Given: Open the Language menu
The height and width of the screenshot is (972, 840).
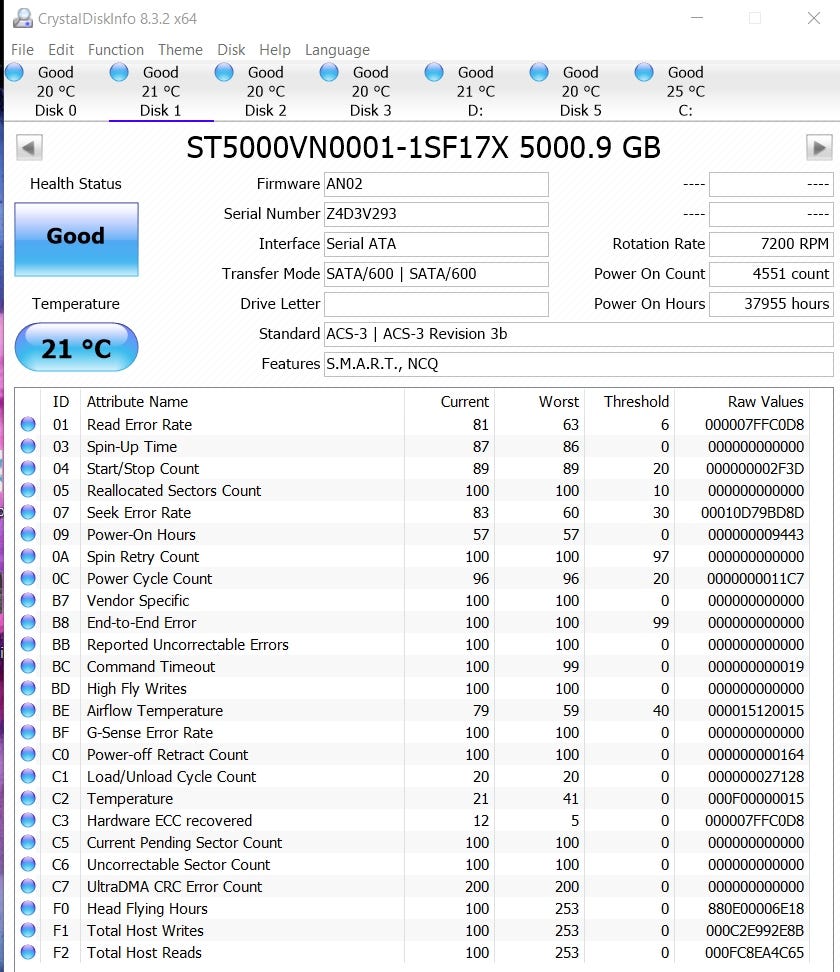Looking at the screenshot, I should coord(337,50).
